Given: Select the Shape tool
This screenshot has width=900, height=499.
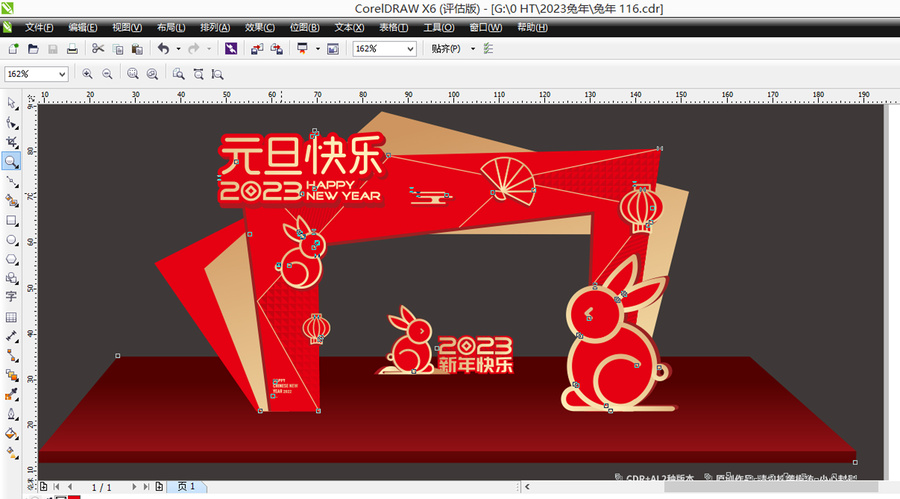Looking at the screenshot, I should tap(11, 123).
